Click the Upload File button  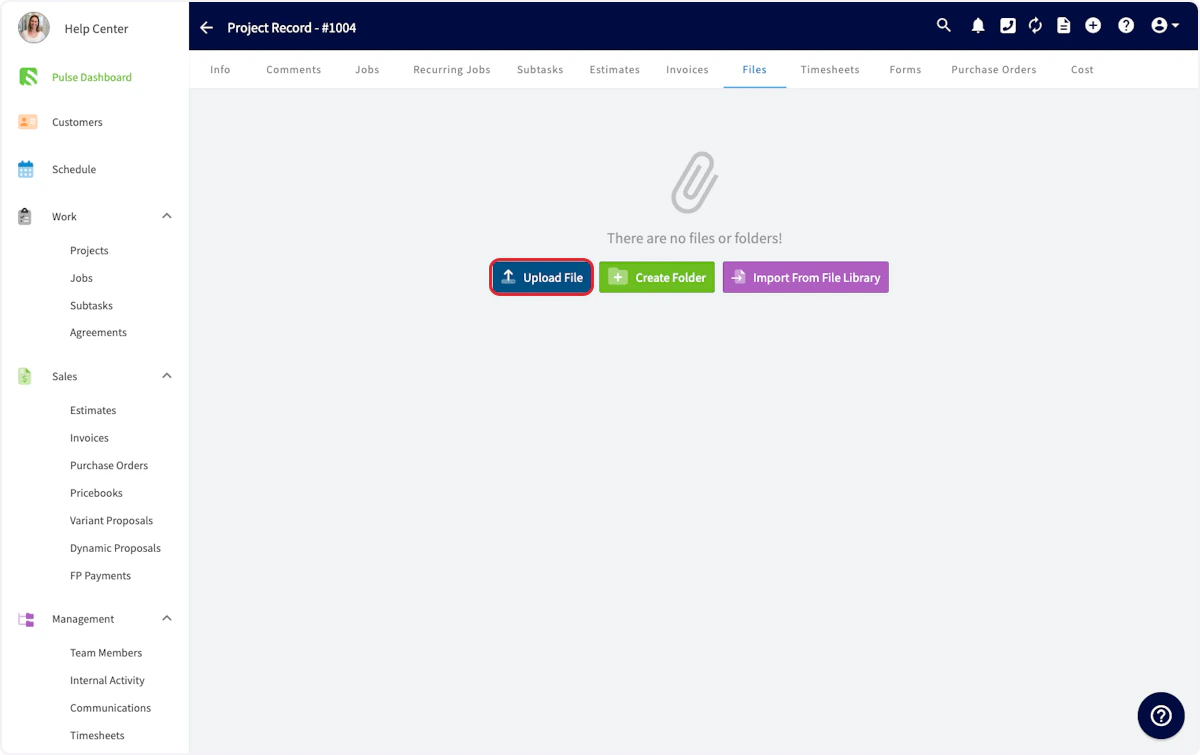[x=542, y=277]
